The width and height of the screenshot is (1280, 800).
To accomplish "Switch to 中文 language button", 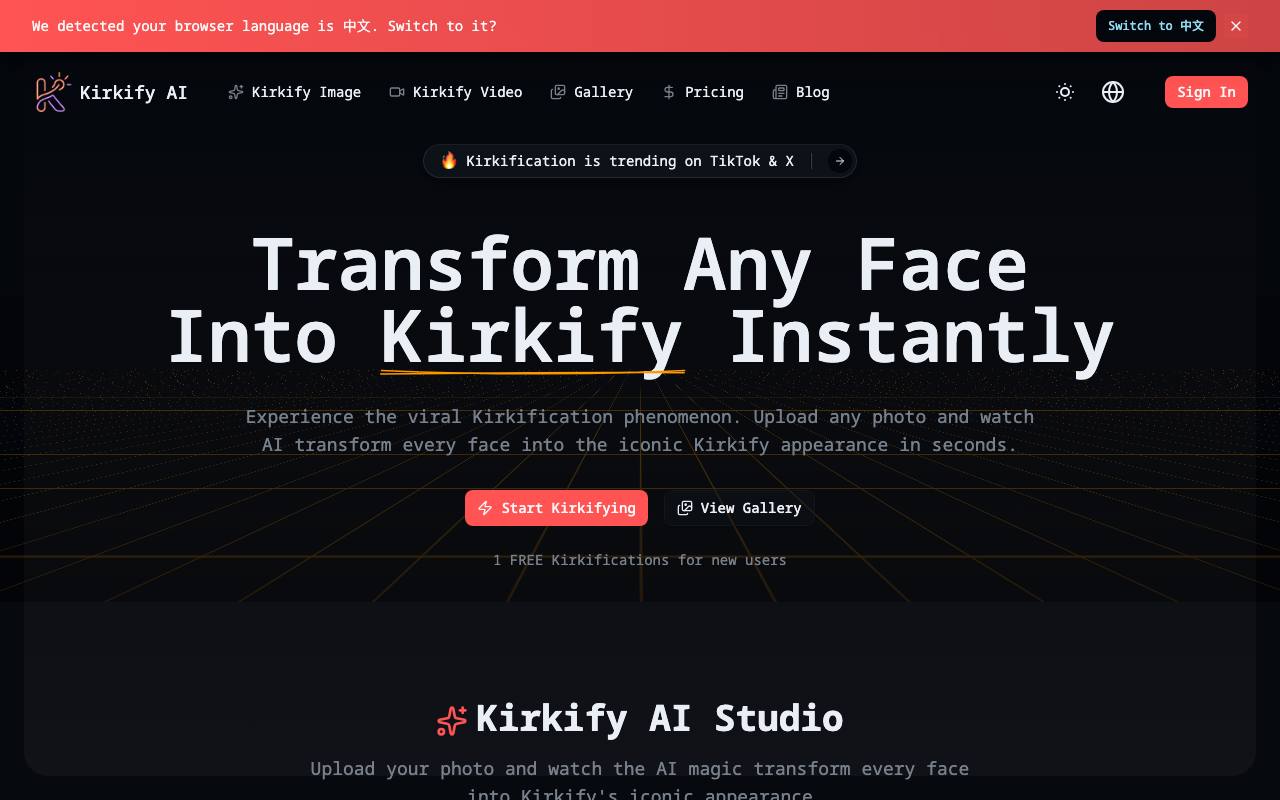I will 1156,26.
